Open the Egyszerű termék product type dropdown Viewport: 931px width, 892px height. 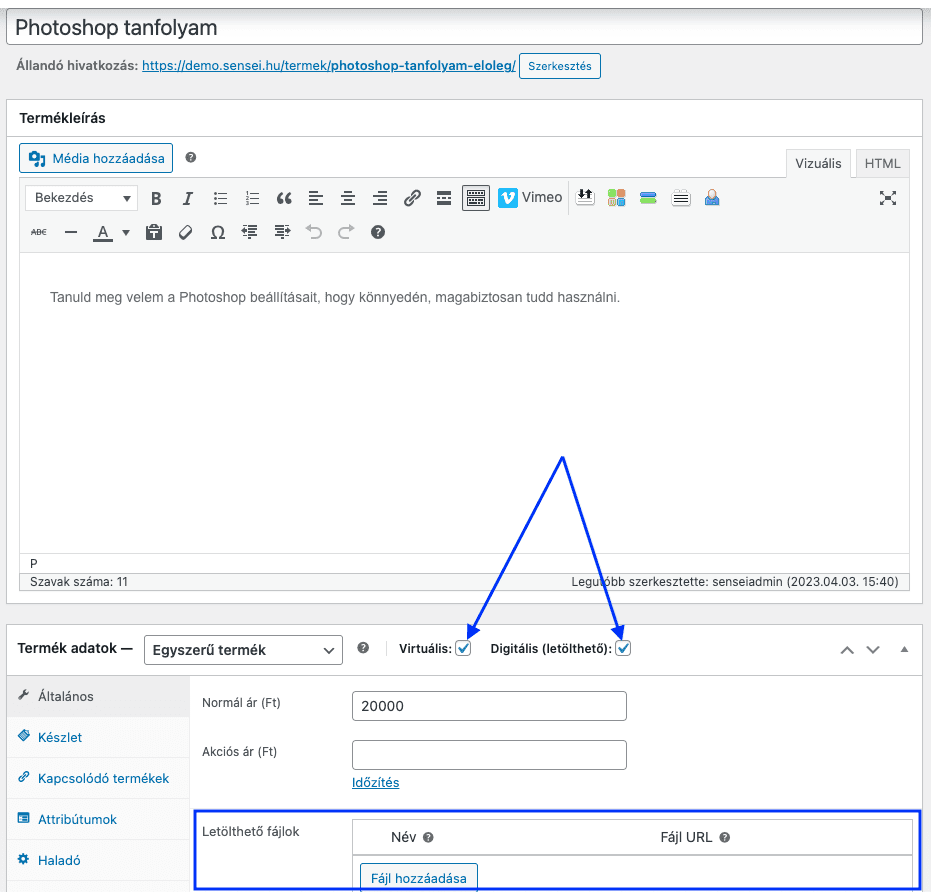click(x=243, y=650)
